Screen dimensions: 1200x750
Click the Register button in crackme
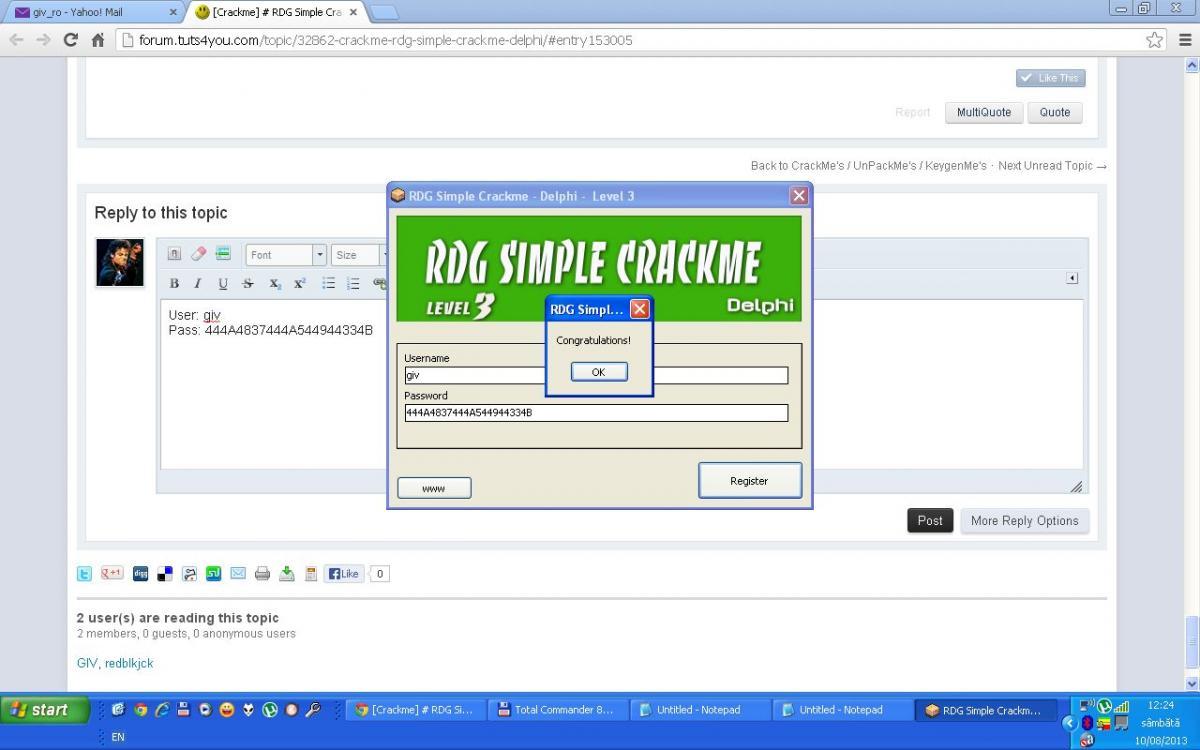pyautogui.click(x=749, y=481)
